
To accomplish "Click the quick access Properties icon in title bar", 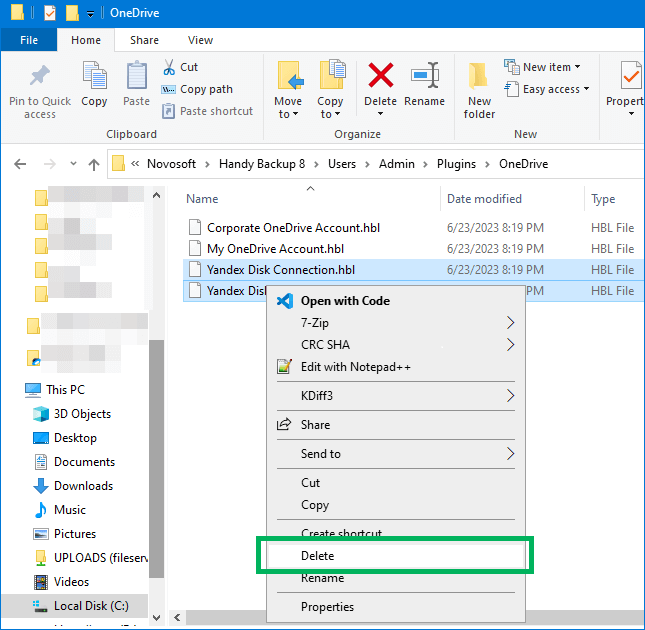I will [x=50, y=13].
